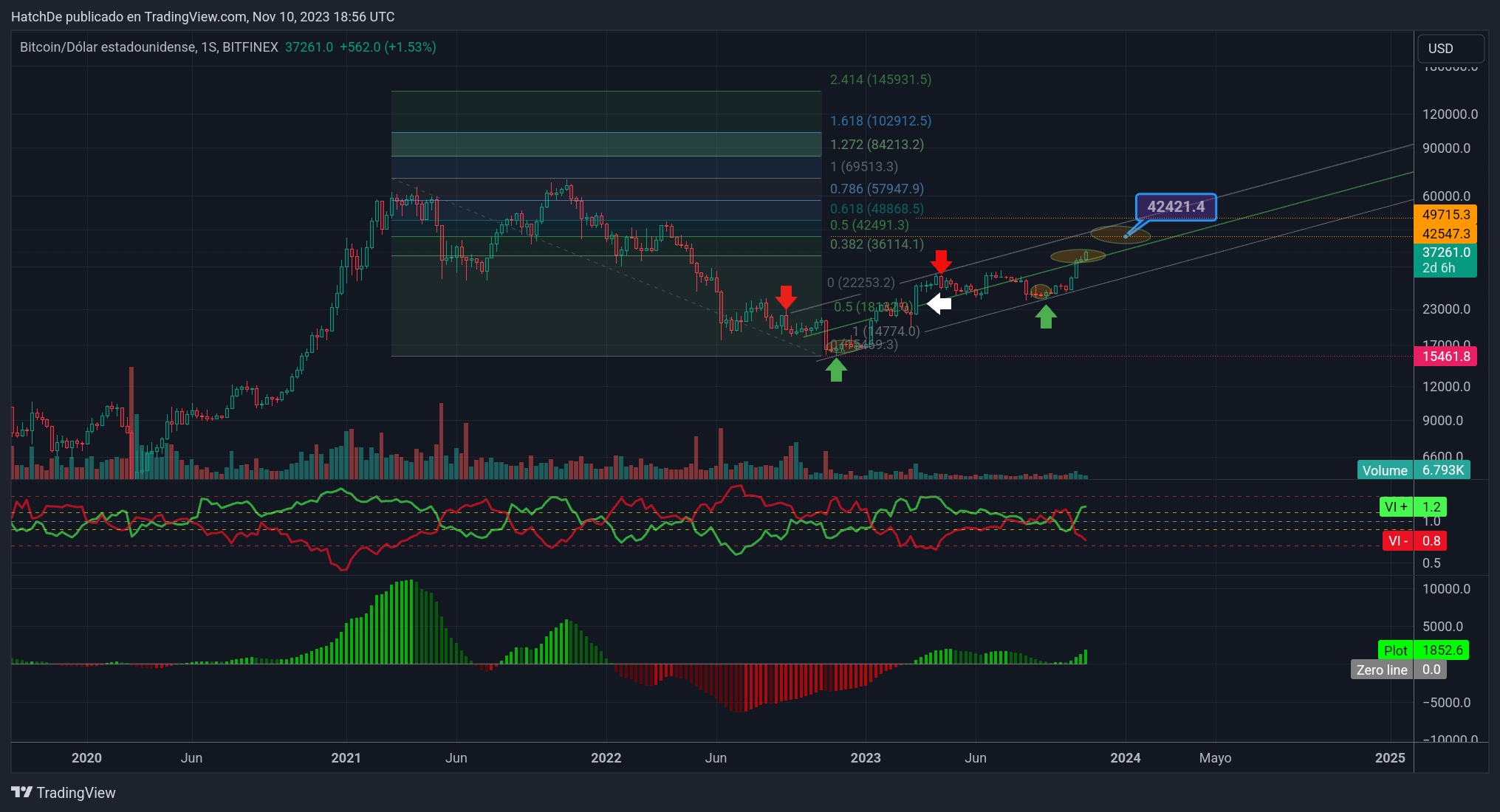This screenshot has width=1500, height=812.
Task: Click the green 37261.0 current price tag
Action: pyautogui.click(x=1445, y=252)
